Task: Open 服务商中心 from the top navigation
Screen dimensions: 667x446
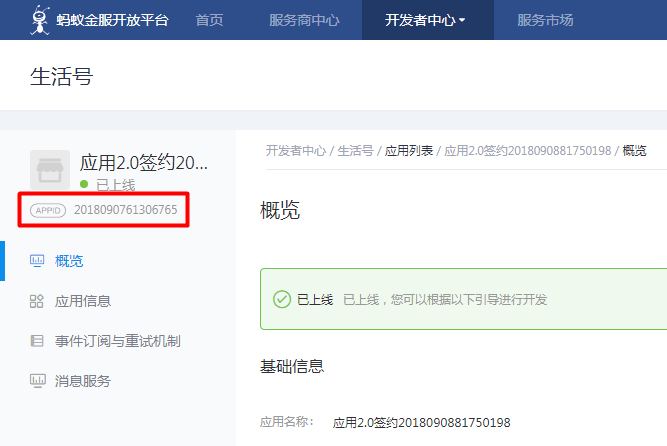Action: tap(304, 20)
